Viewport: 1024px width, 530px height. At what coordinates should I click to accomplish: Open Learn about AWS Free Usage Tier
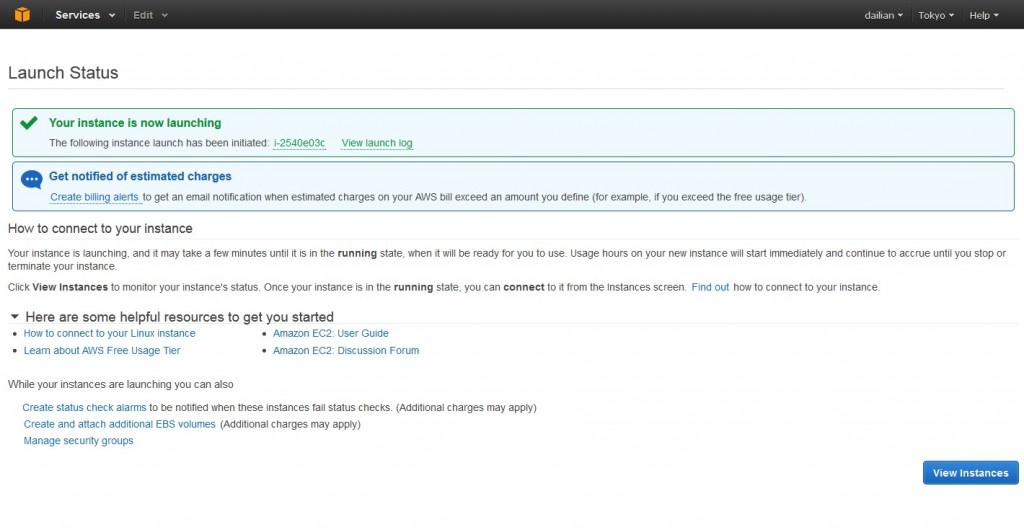point(102,351)
